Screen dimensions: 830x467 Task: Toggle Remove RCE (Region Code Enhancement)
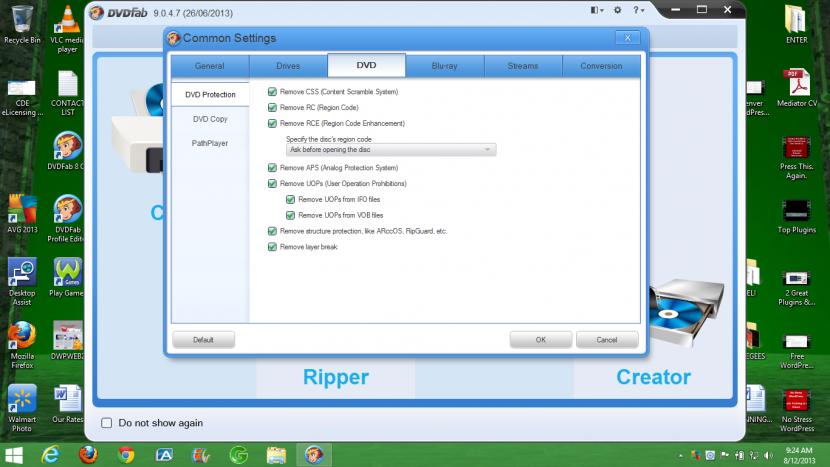tap(272, 123)
